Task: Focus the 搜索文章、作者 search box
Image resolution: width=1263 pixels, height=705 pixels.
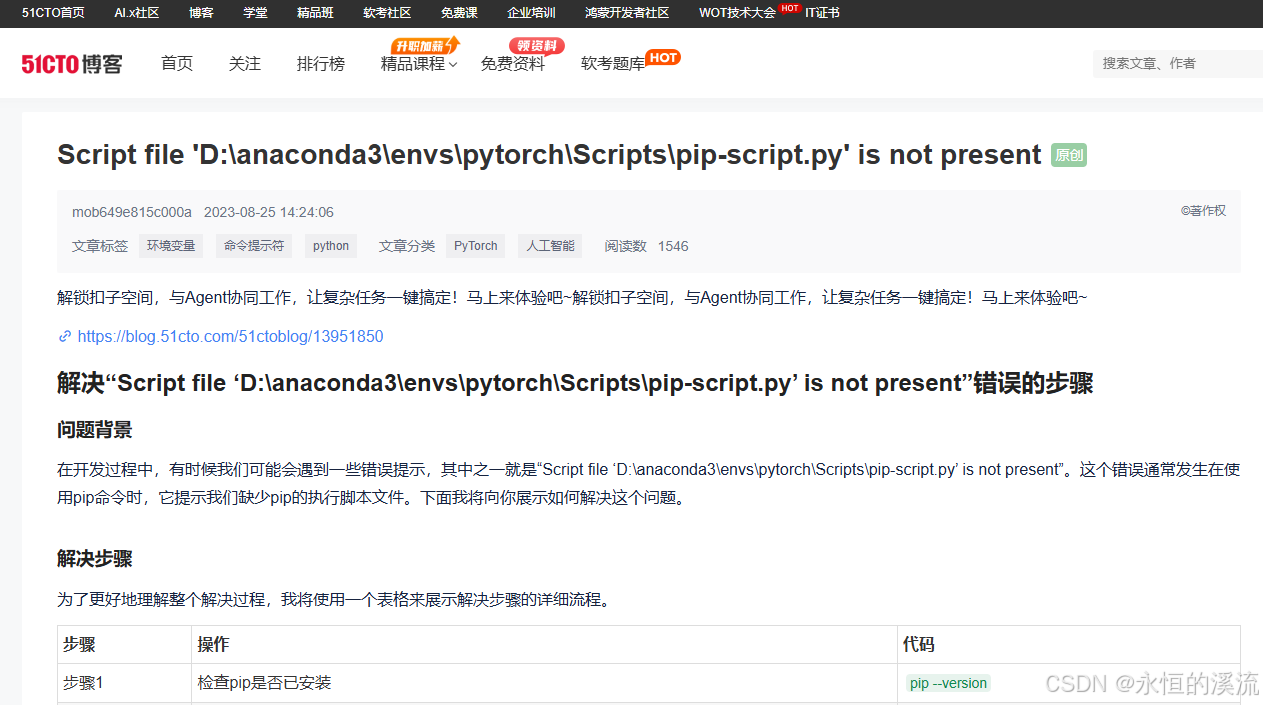Action: (1178, 63)
